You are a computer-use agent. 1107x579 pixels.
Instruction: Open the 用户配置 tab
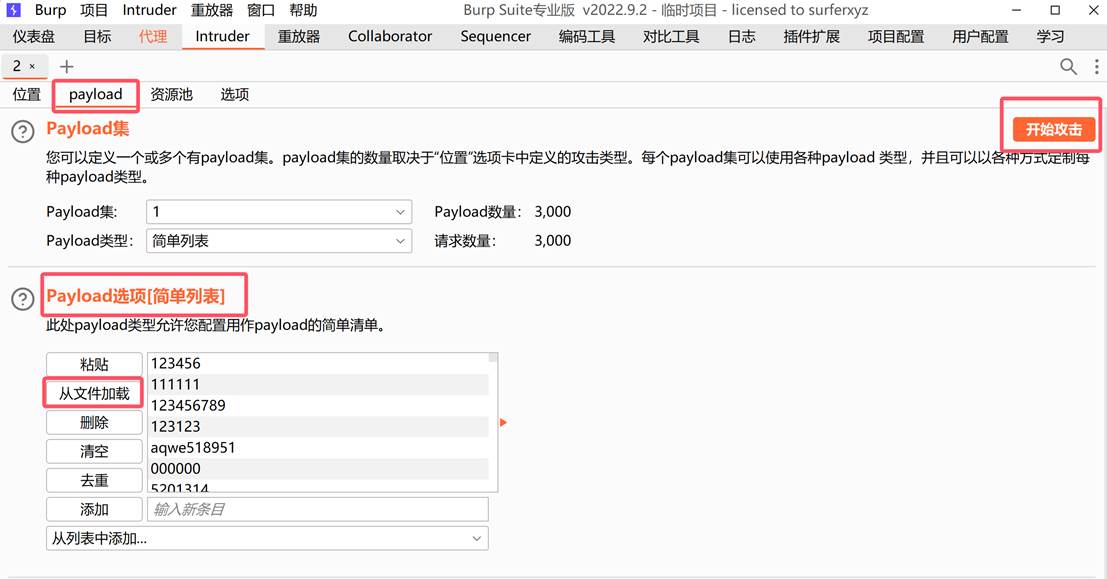pos(980,37)
